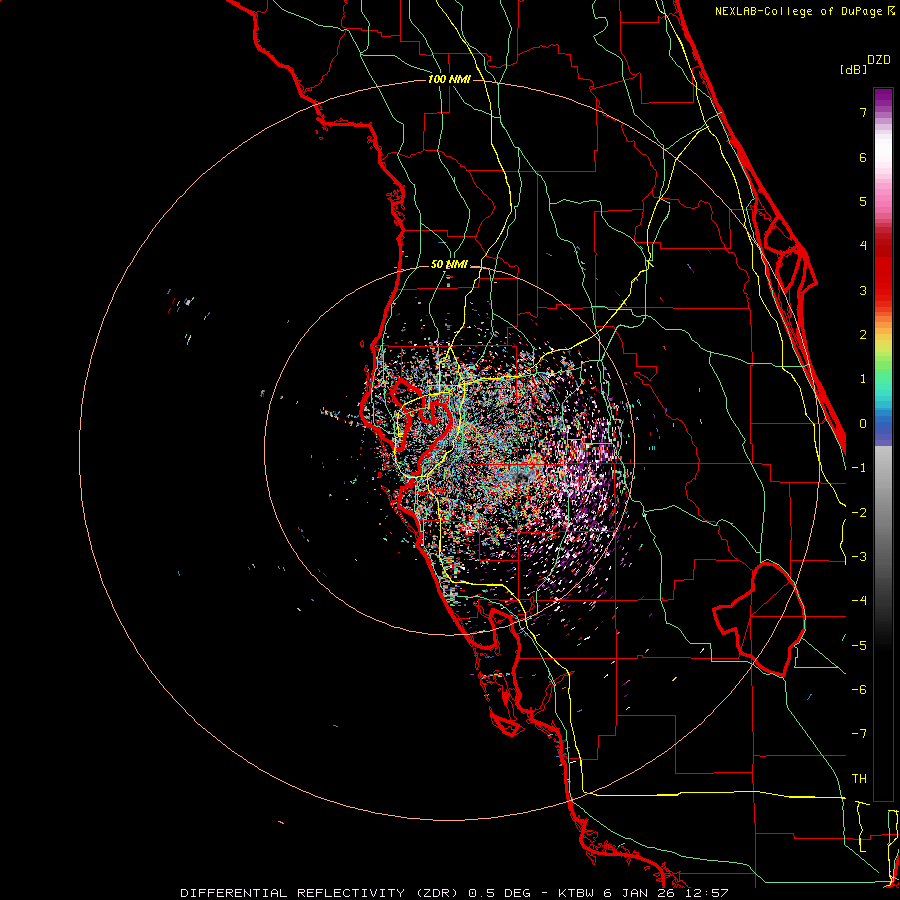Viewport: 900px width, 900px height.
Task: Click the -3 value on color scale
Action: click(x=859, y=557)
